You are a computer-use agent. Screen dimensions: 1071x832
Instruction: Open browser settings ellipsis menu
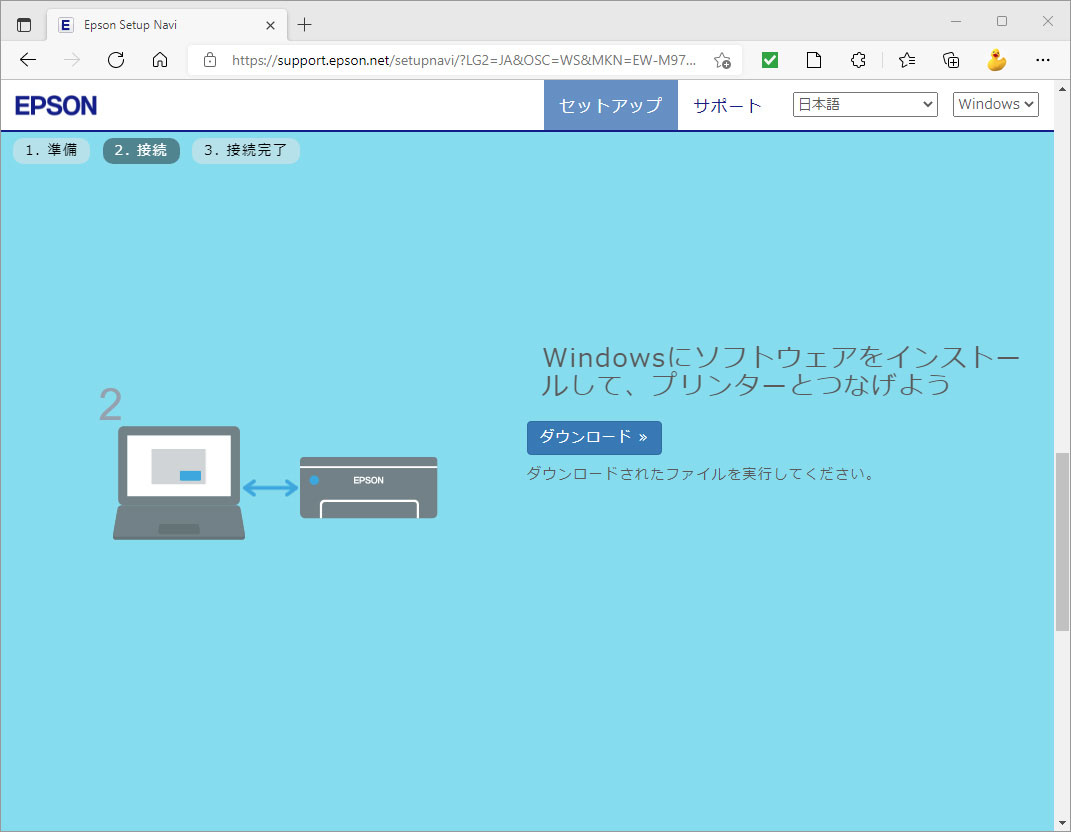tap(1043, 60)
